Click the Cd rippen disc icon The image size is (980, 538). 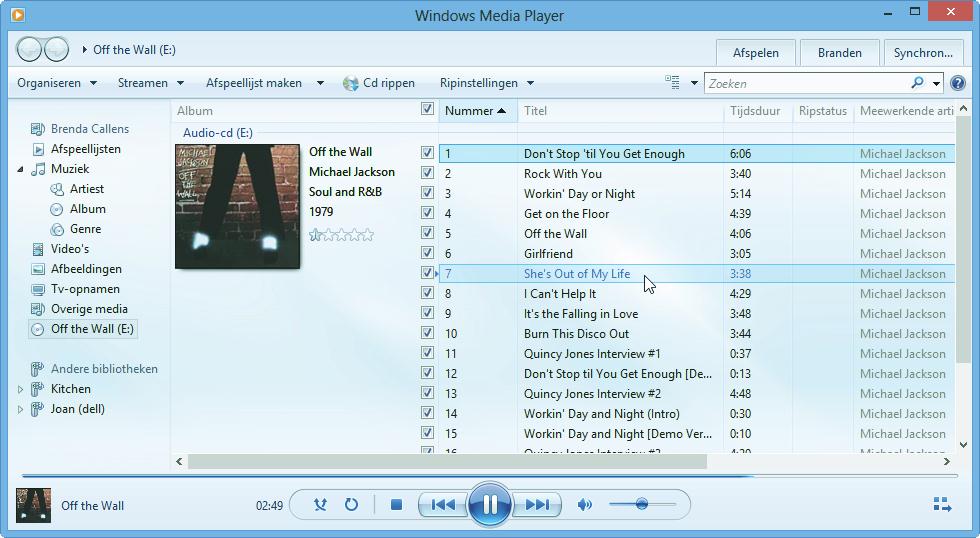(x=351, y=83)
